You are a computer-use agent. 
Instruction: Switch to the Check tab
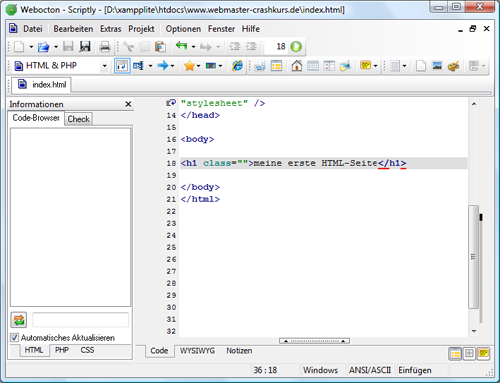tap(79, 119)
